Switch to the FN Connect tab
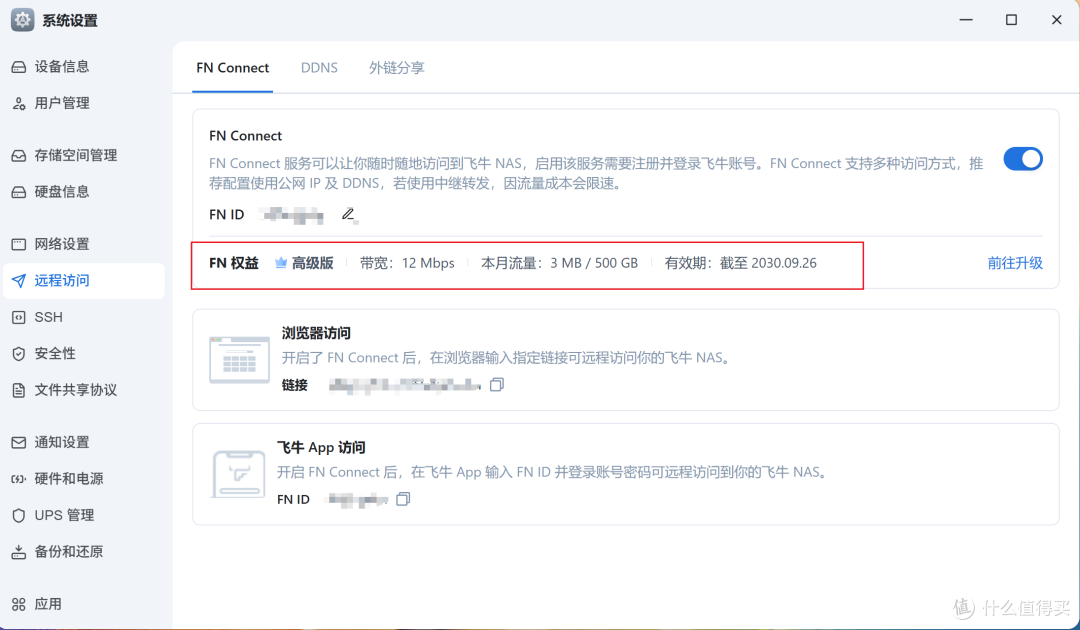Image resolution: width=1080 pixels, height=630 pixels. tap(233, 67)
